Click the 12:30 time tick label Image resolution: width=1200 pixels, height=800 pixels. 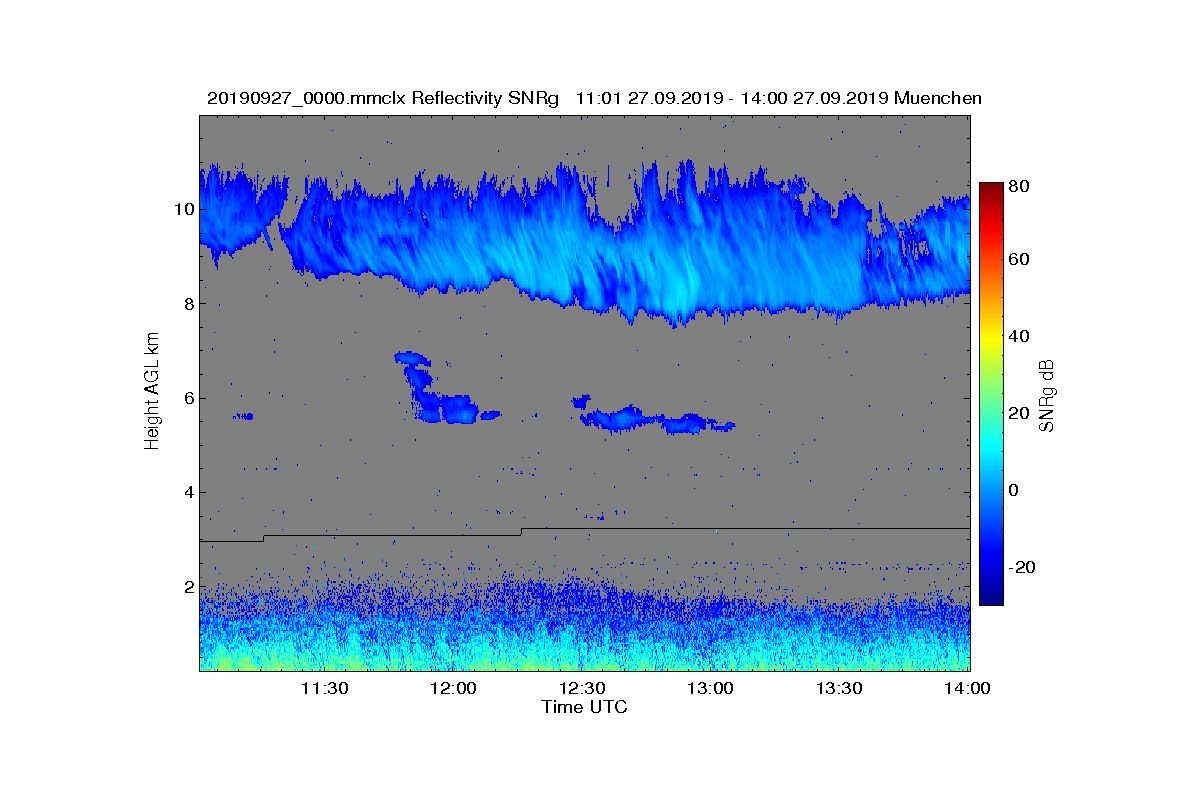pyautogui.click(x=582, y=688)
